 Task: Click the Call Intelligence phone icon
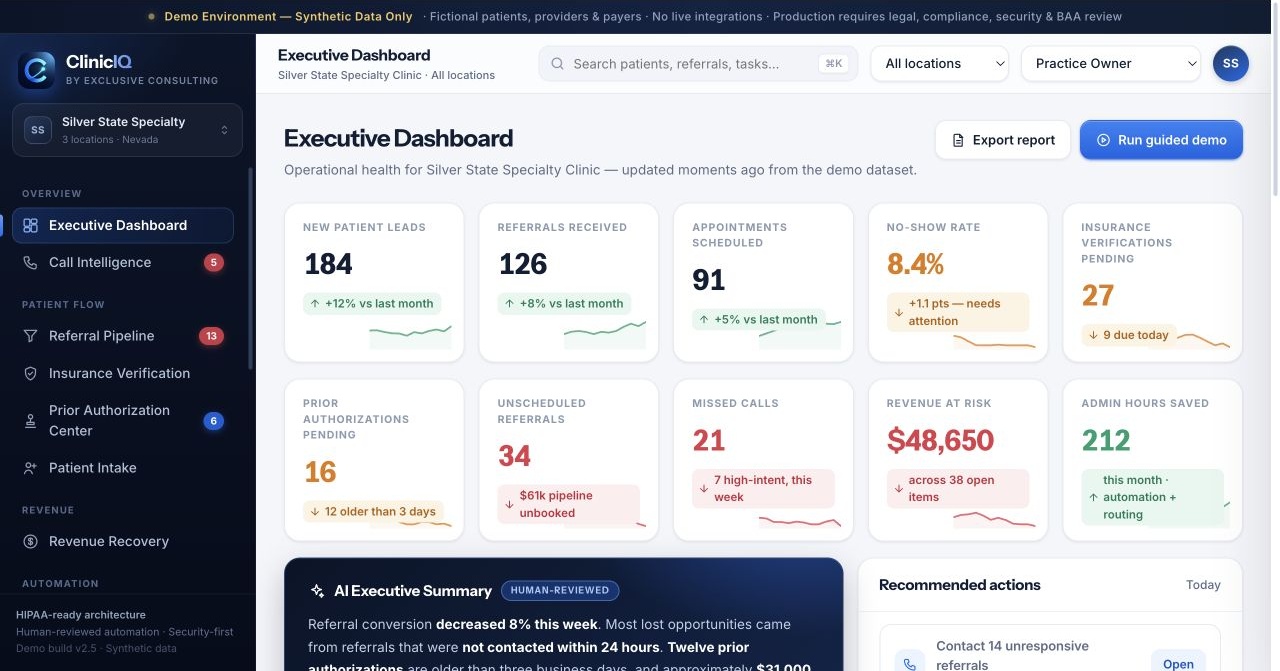click(x=30, y=262)
